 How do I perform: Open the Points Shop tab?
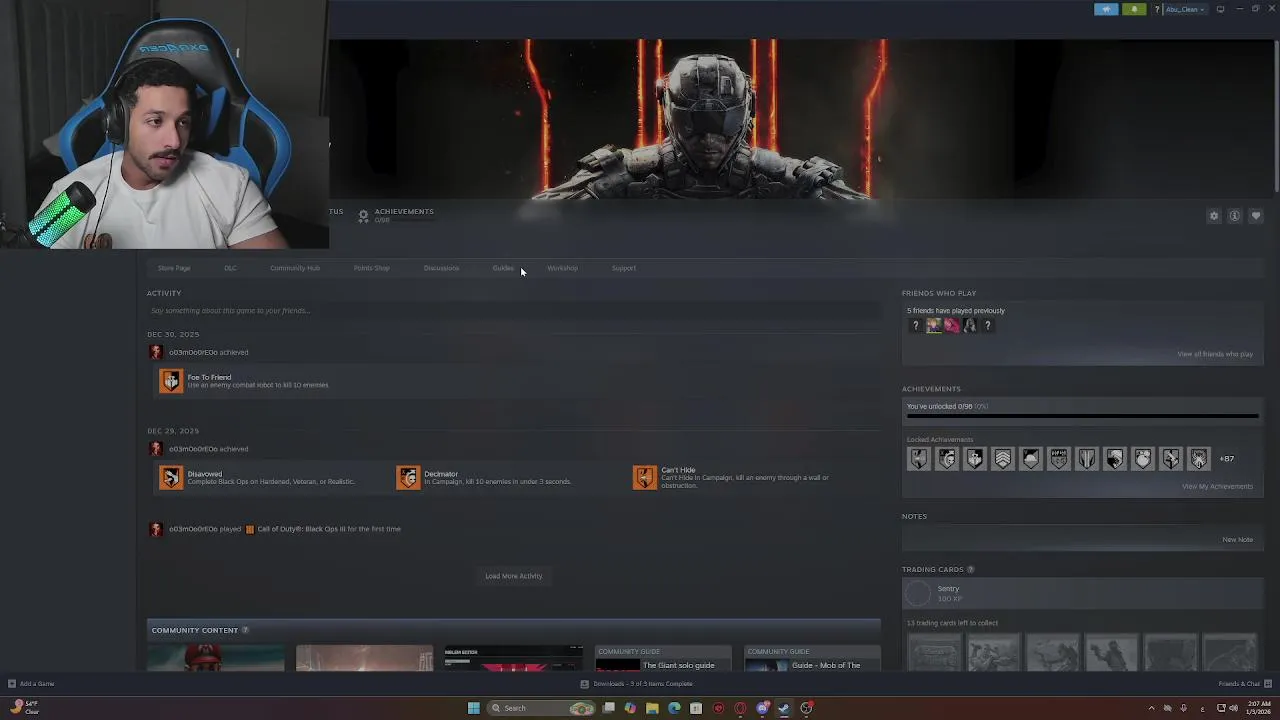371,268
